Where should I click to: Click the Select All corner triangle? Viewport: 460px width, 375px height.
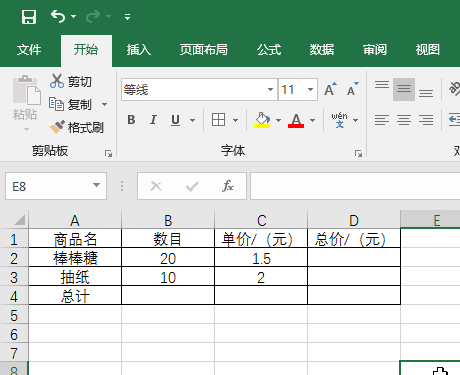pyautogui.click(x=19, y=220)
